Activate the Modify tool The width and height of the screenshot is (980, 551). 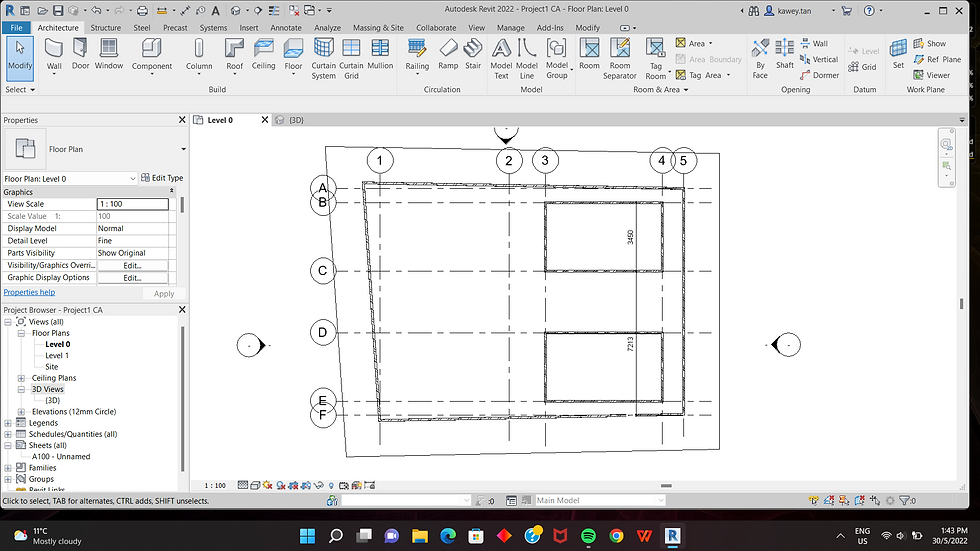[x=20, y=57]
